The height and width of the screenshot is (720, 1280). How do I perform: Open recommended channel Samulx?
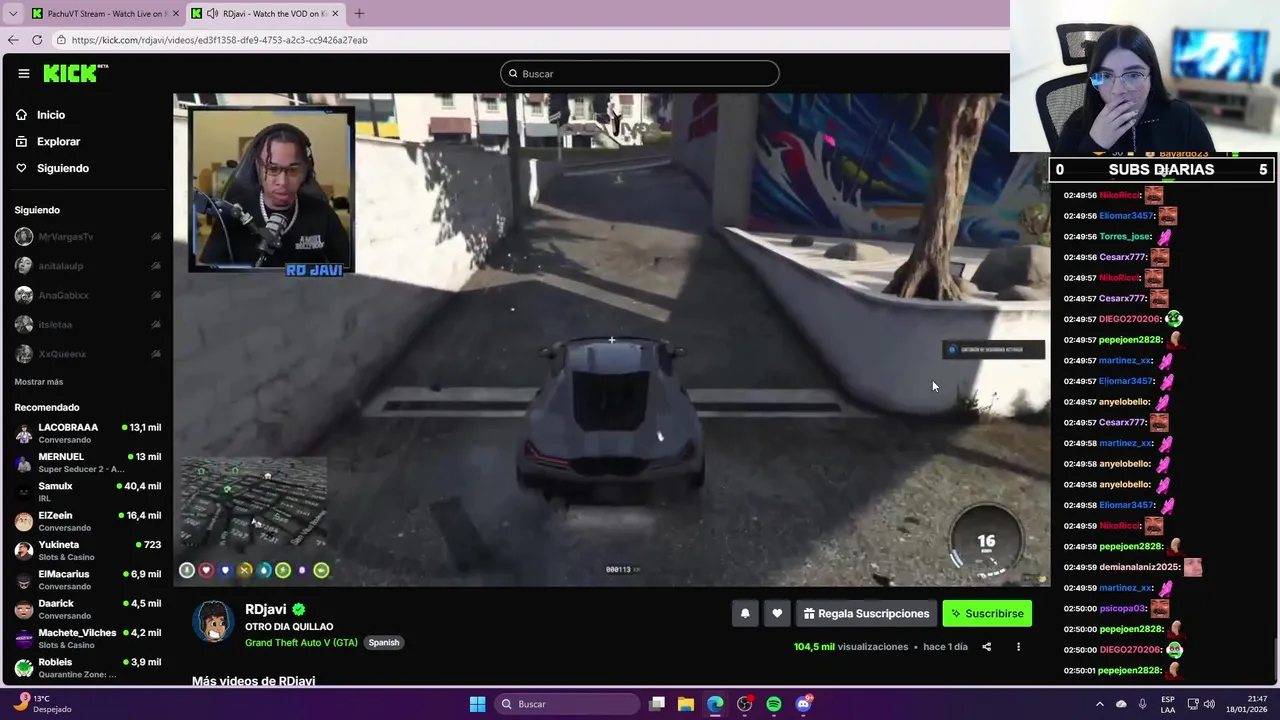pyautogui.click(x=87, y=491)
